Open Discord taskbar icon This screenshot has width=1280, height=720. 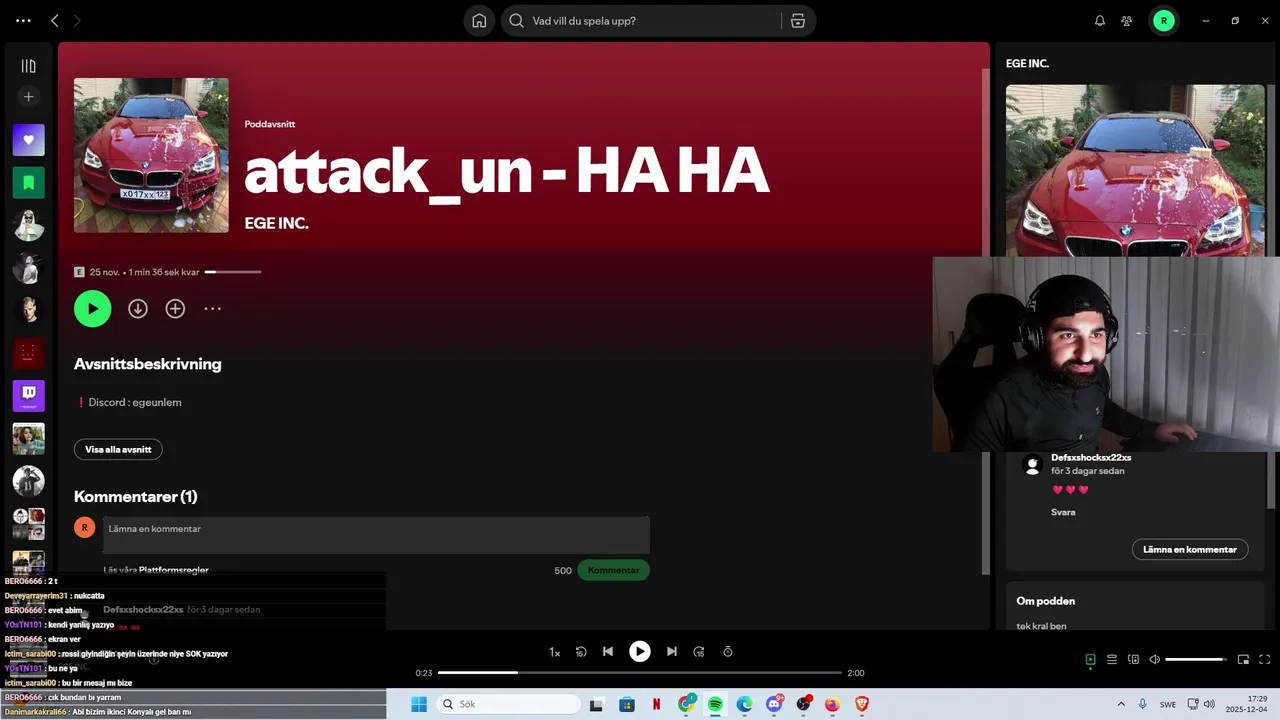click(774, 704)
